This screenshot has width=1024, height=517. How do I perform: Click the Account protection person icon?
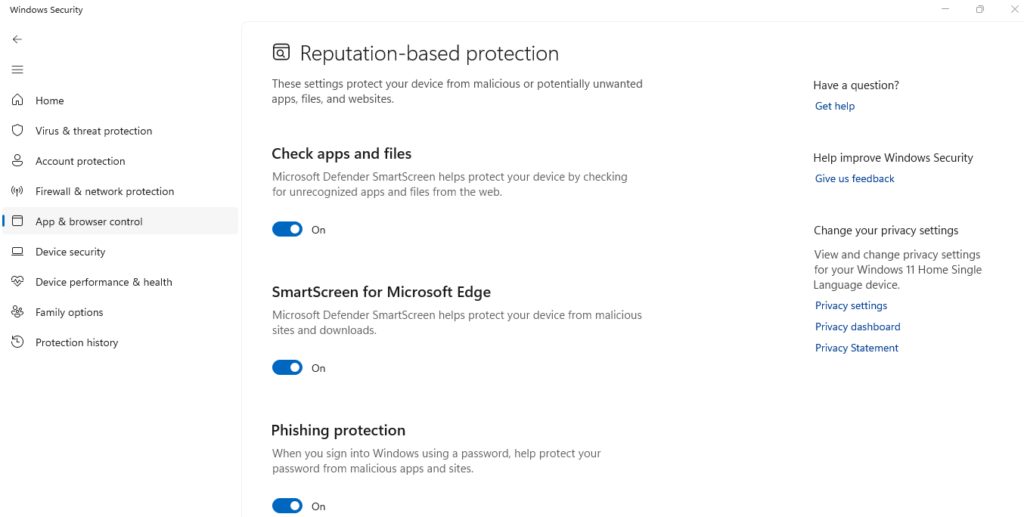tap(17, 161)
